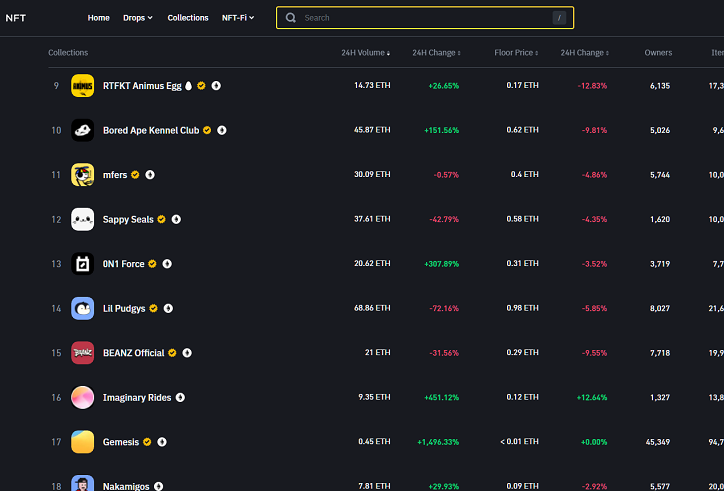
Task: Select the +12.64% floor change value
Action: (x=592, y=397)
